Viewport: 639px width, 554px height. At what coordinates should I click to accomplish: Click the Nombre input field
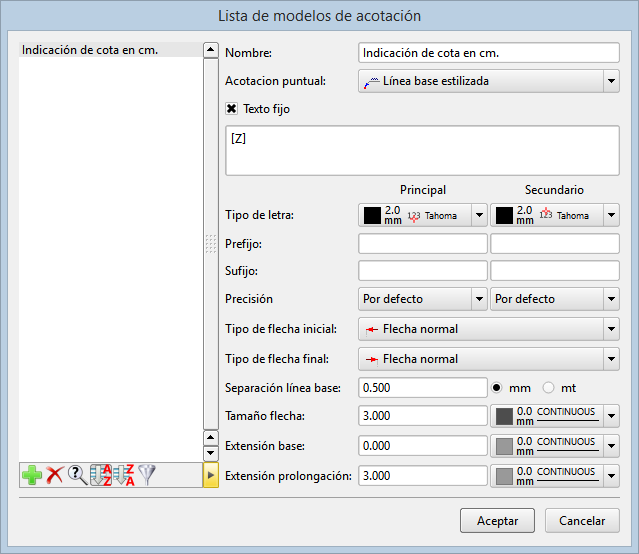click(489, 53)
